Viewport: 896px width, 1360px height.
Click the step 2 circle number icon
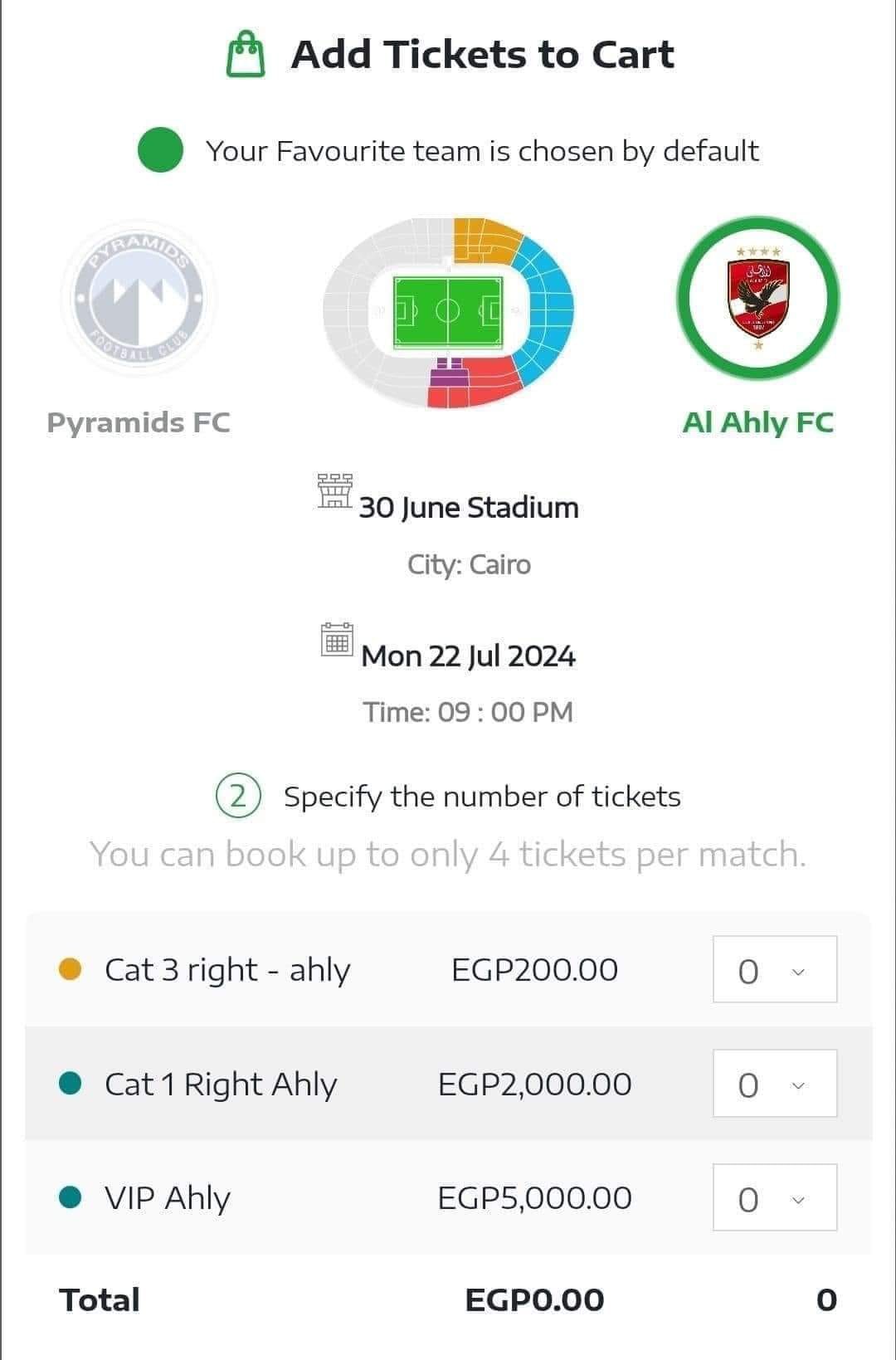coord(239,796)
